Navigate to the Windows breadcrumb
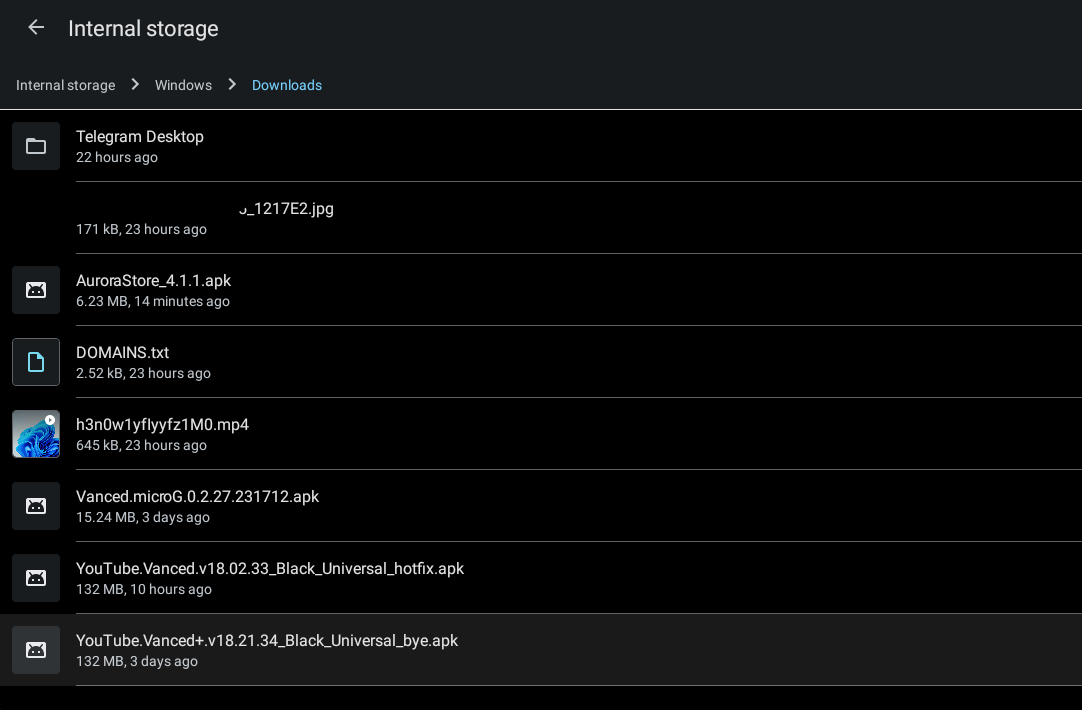 click(183, 85)
